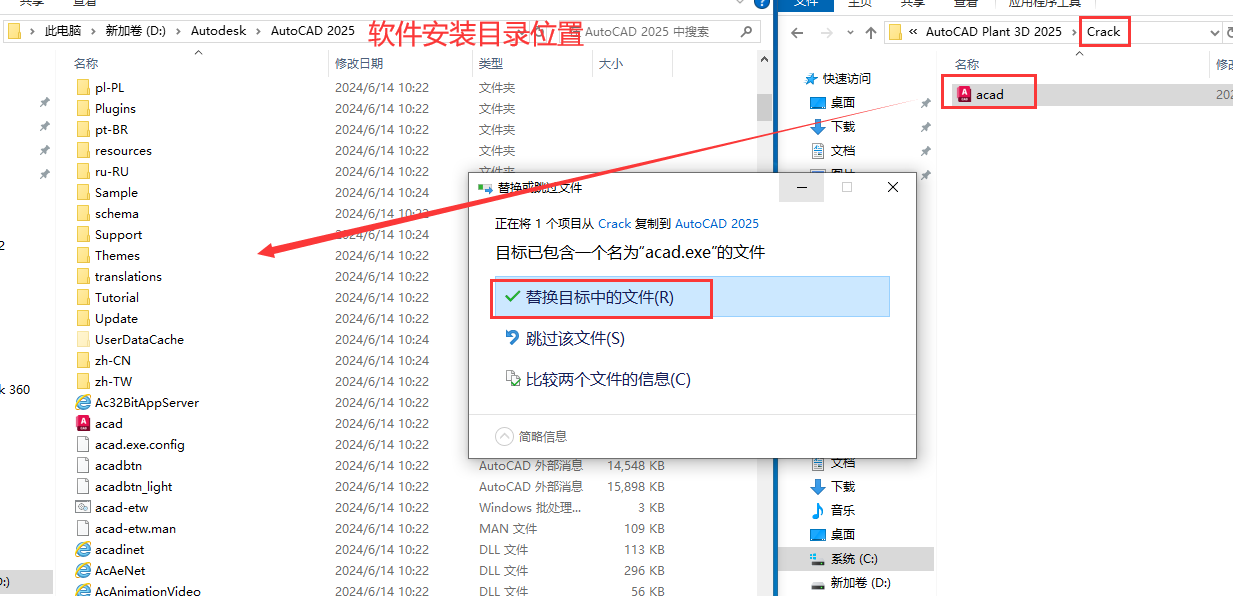Click the magnifier icon in the AutoCAD 2025 search box
Screen dimensions: 1233x596
pos(746,32)
